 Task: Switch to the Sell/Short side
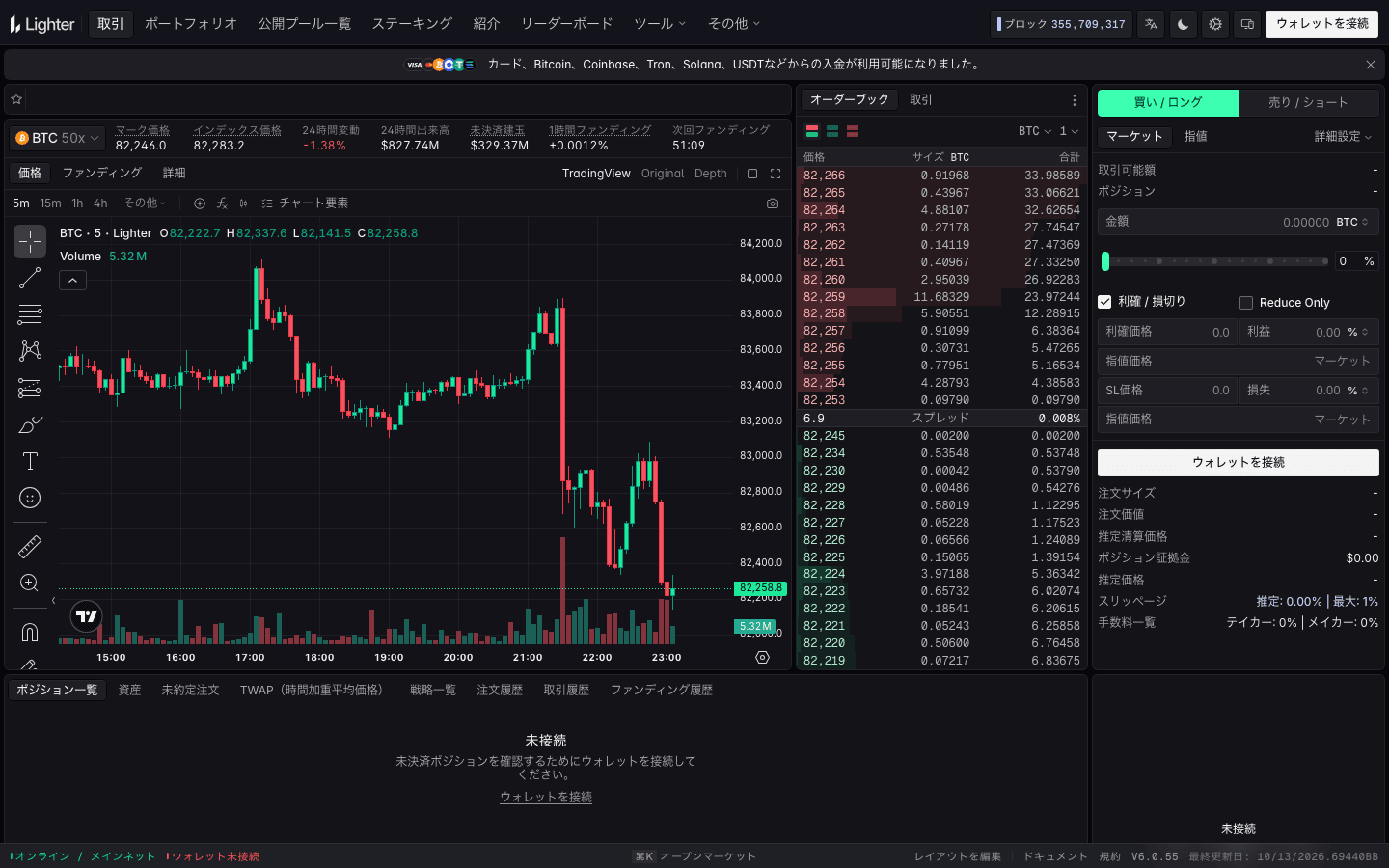point(1308,102)
